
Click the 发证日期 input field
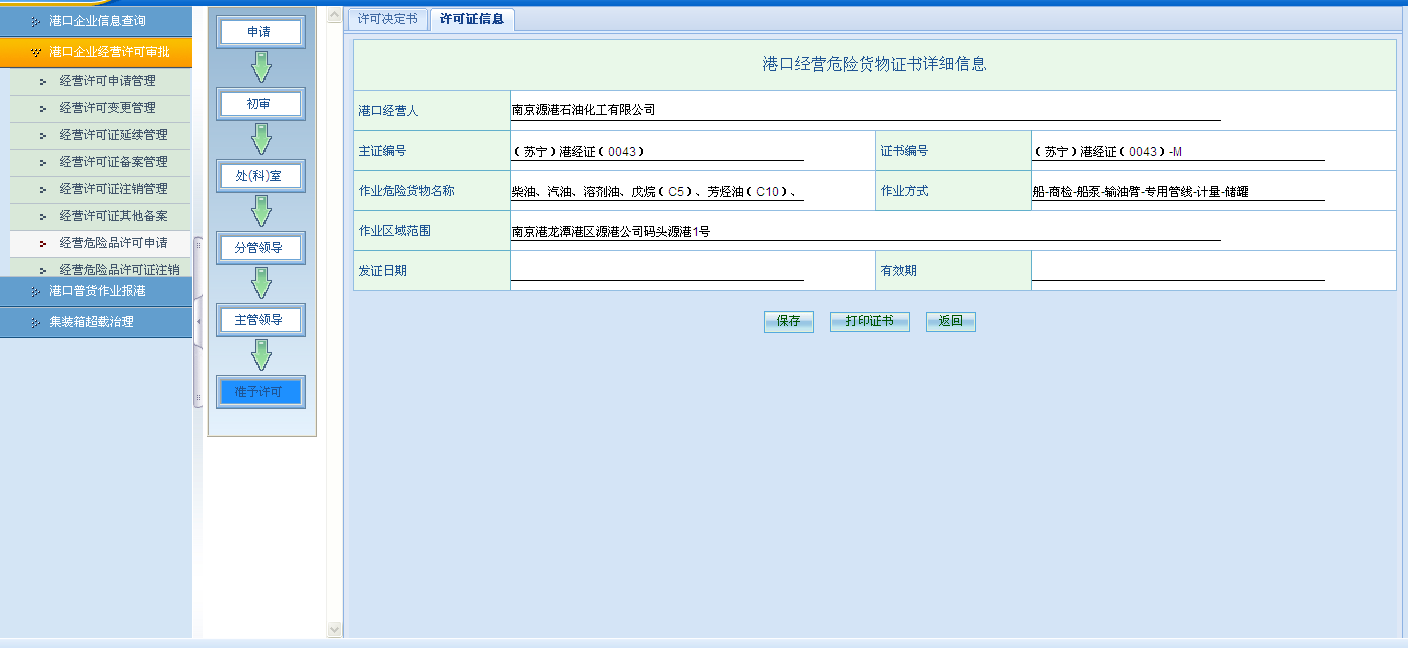(x=657, y=270)
